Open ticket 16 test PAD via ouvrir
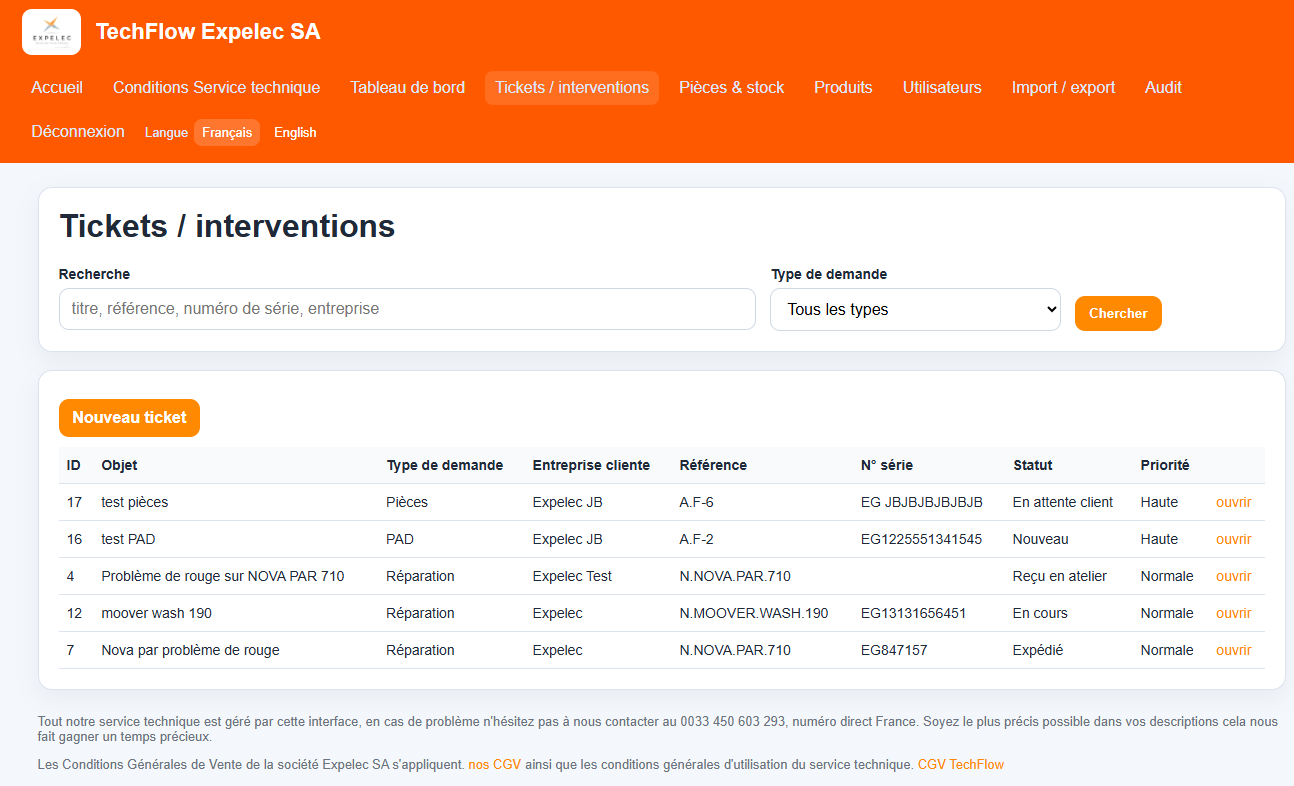This screenshot has height=786, width=1294. click(1233, 539)
